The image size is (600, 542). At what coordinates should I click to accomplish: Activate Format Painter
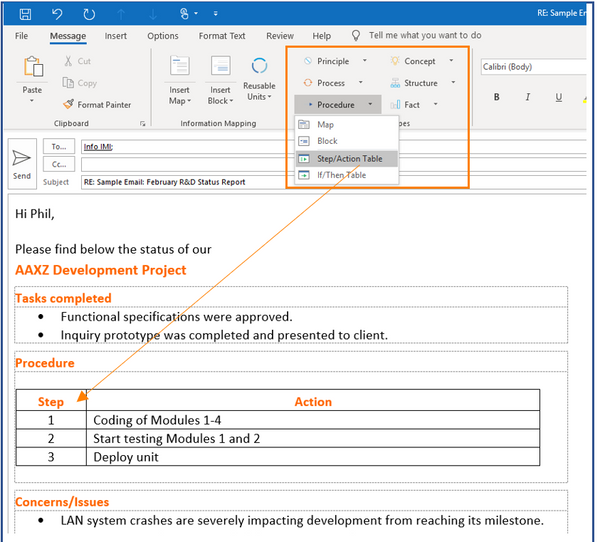point(97,104)
